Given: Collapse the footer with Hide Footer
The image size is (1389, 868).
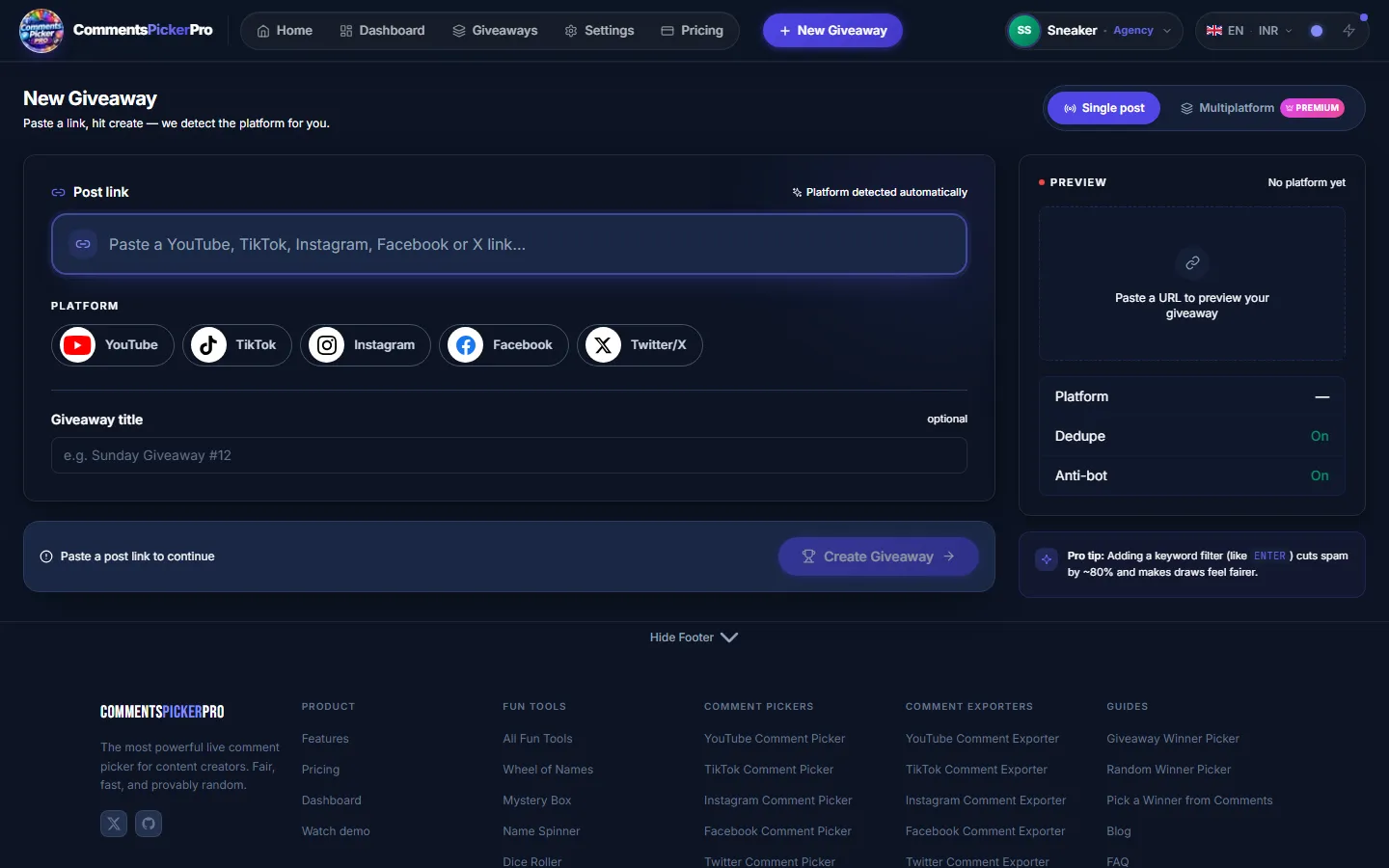Looking at the screenshot, I should click(694, 637).
